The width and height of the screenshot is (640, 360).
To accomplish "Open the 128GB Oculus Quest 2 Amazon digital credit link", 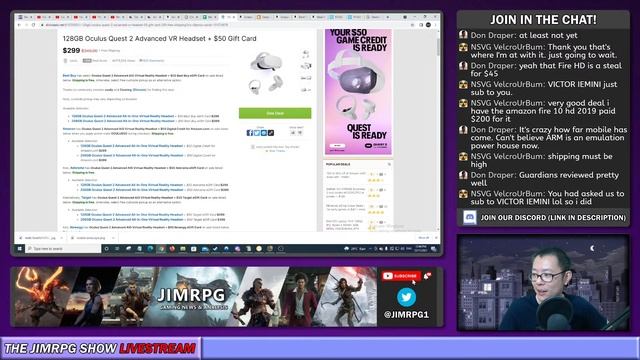I will 131,146.
